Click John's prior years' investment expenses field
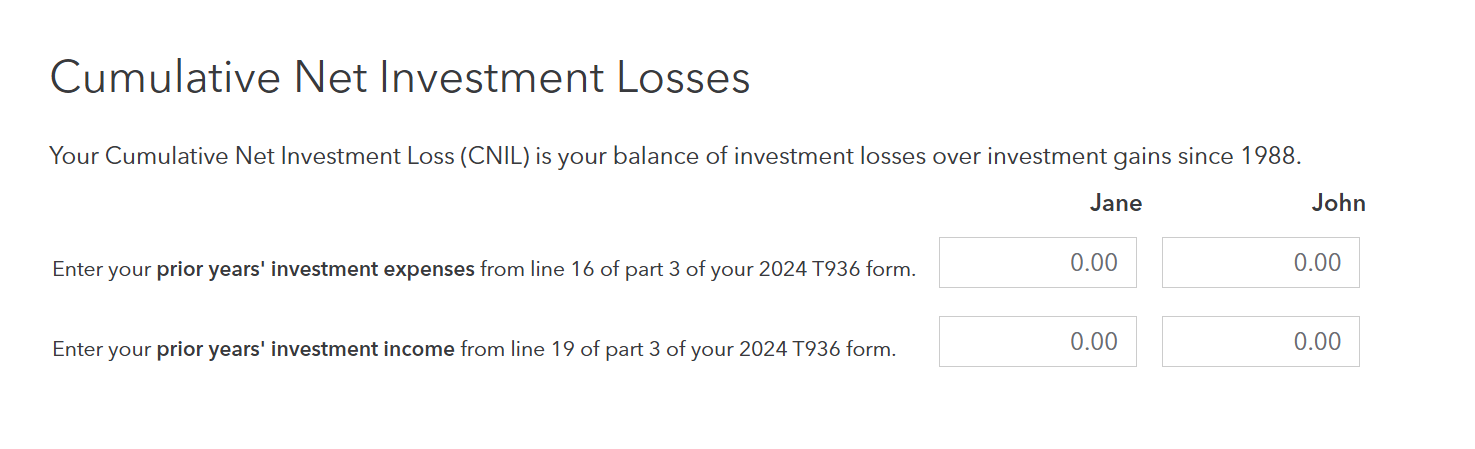 coord(1260,262)
